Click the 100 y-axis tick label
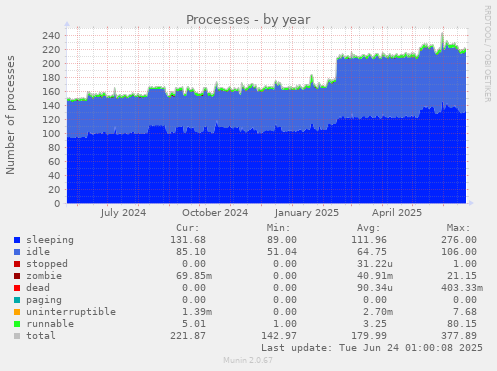The height and width of the screenshot is (371, 497). [x=51, y=134]
